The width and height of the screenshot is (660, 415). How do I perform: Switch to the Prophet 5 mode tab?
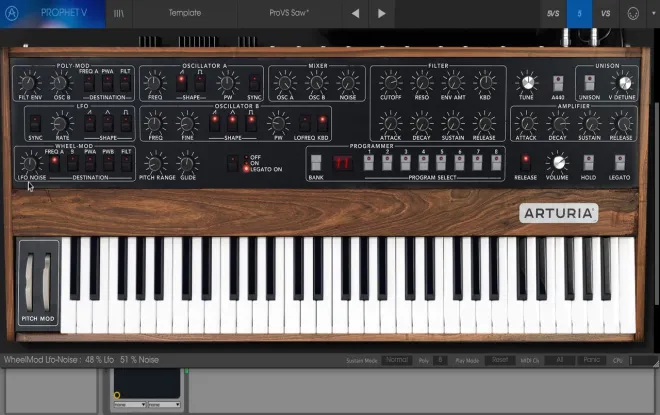point(579,13)
